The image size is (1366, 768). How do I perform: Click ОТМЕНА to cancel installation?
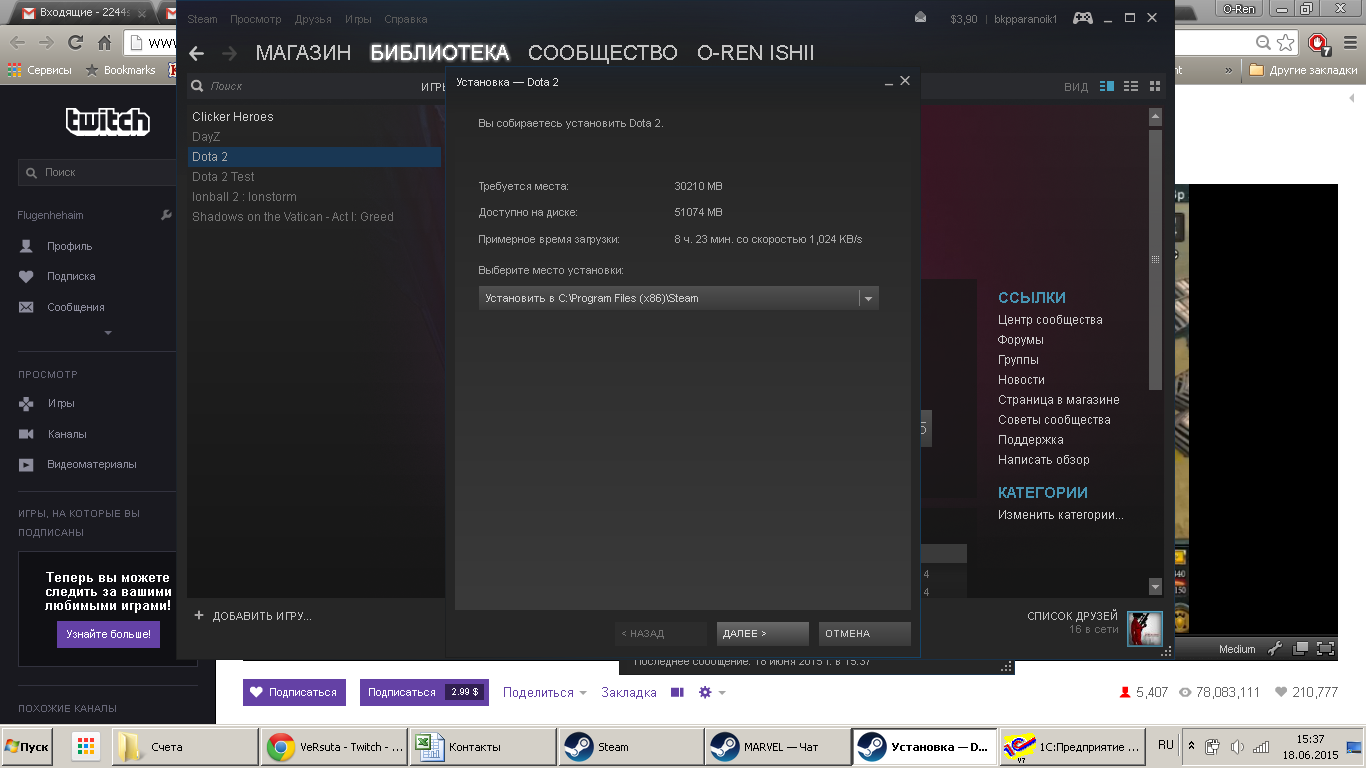tap(865, 633)
